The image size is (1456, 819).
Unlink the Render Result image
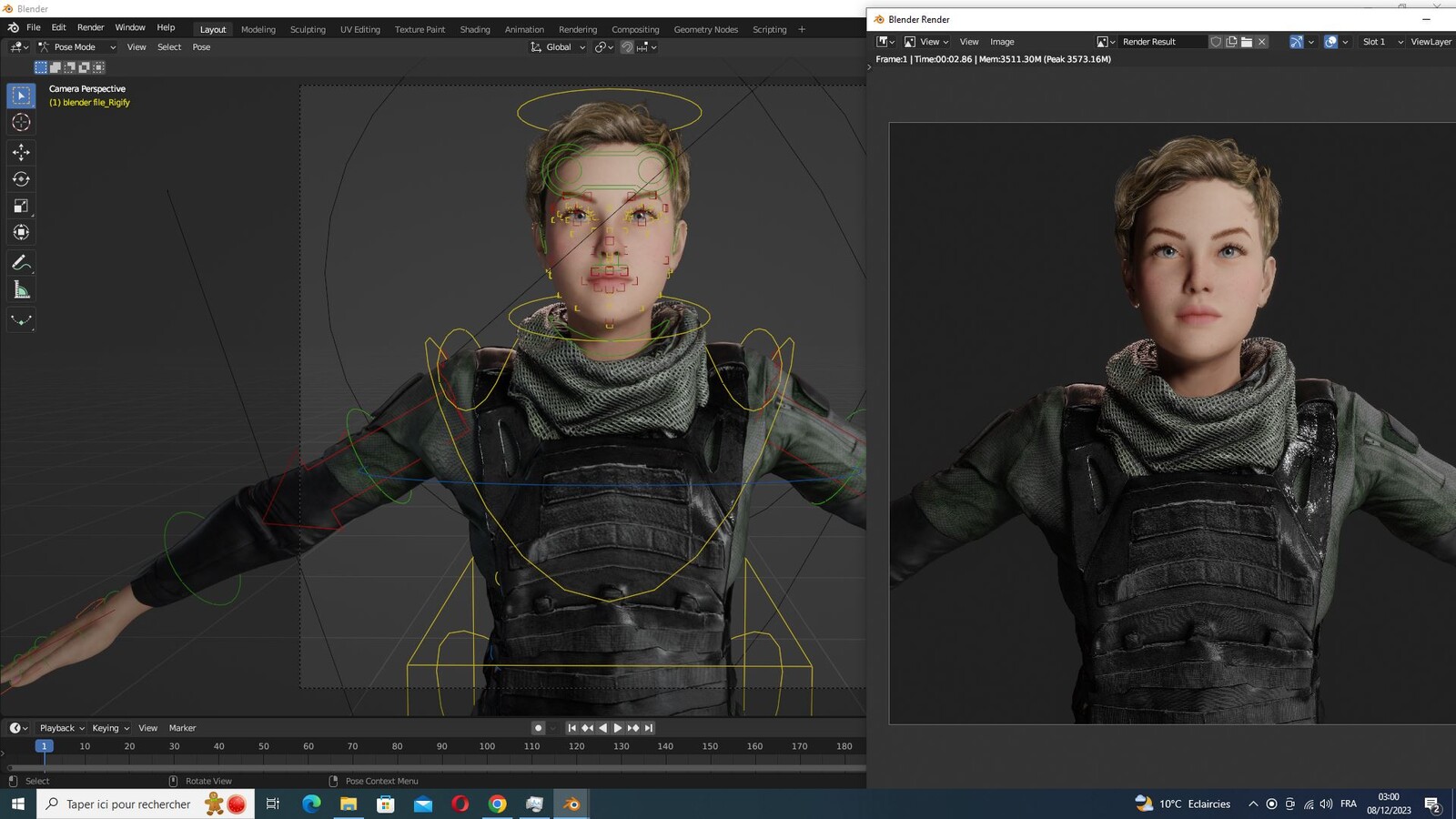click(1262, 42)
